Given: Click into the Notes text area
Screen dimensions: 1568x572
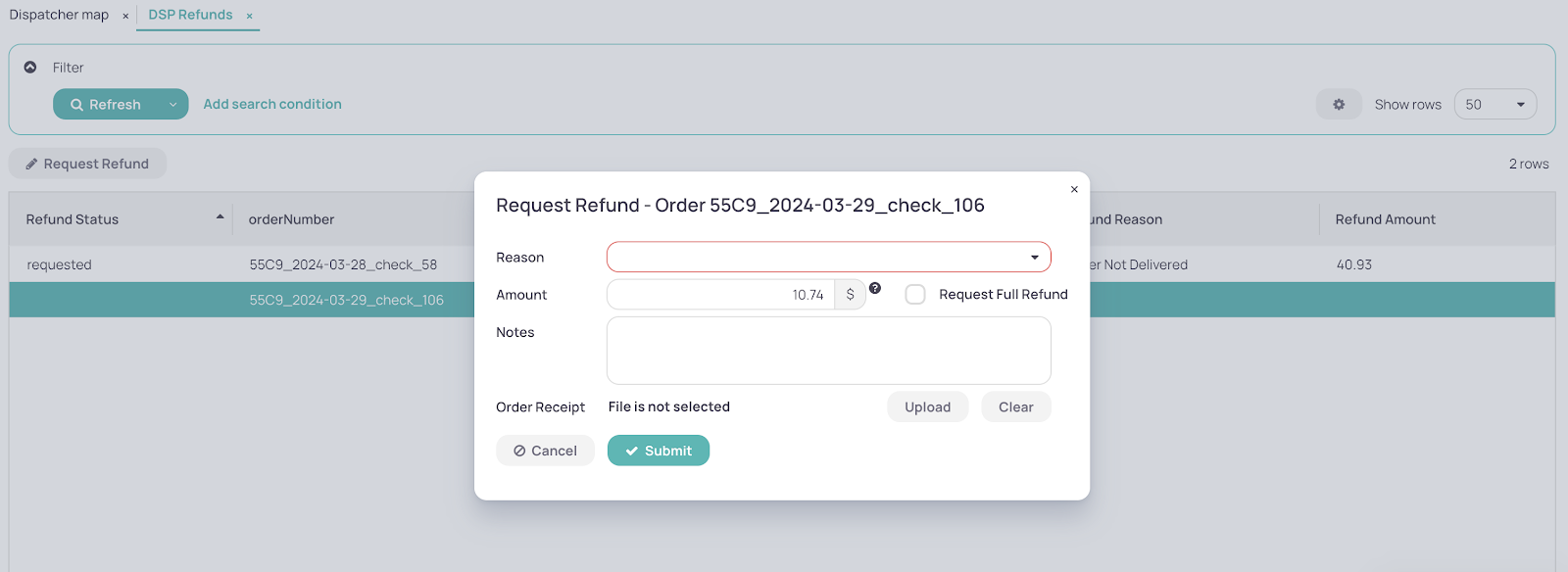Looking at the screenshot, I should coord(829,351).
